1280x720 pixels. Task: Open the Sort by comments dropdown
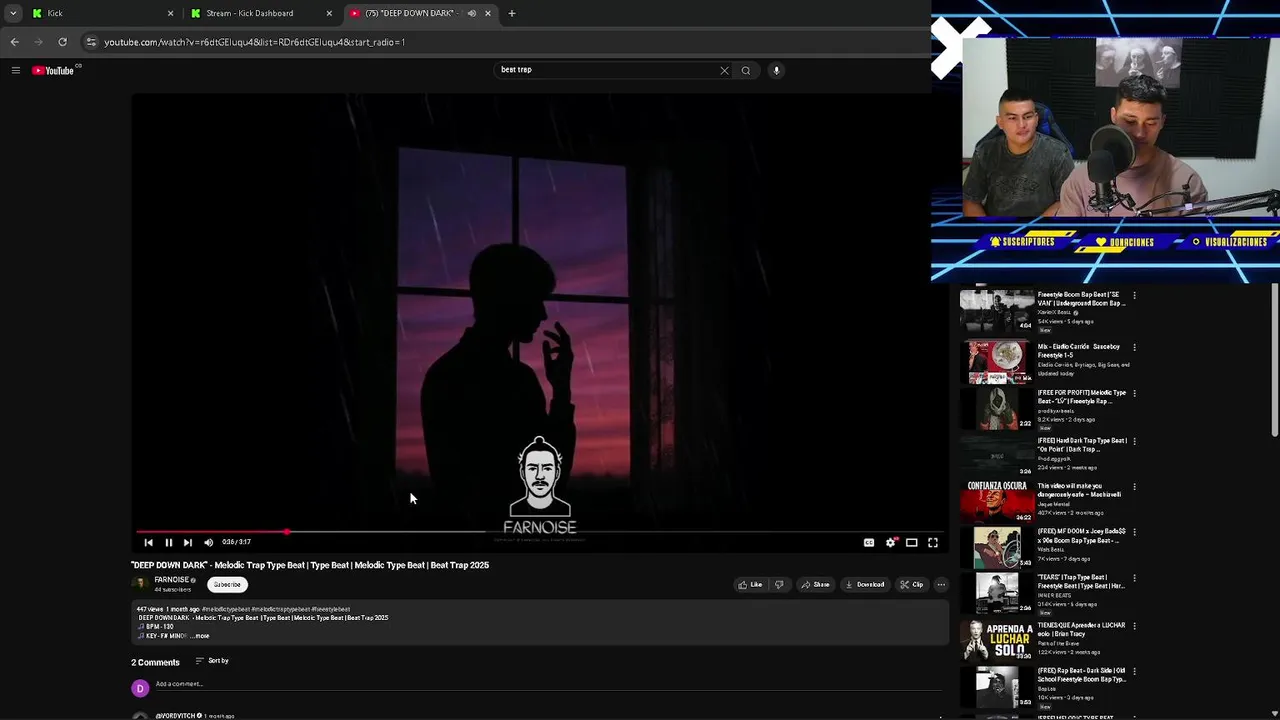pos(212,661)
